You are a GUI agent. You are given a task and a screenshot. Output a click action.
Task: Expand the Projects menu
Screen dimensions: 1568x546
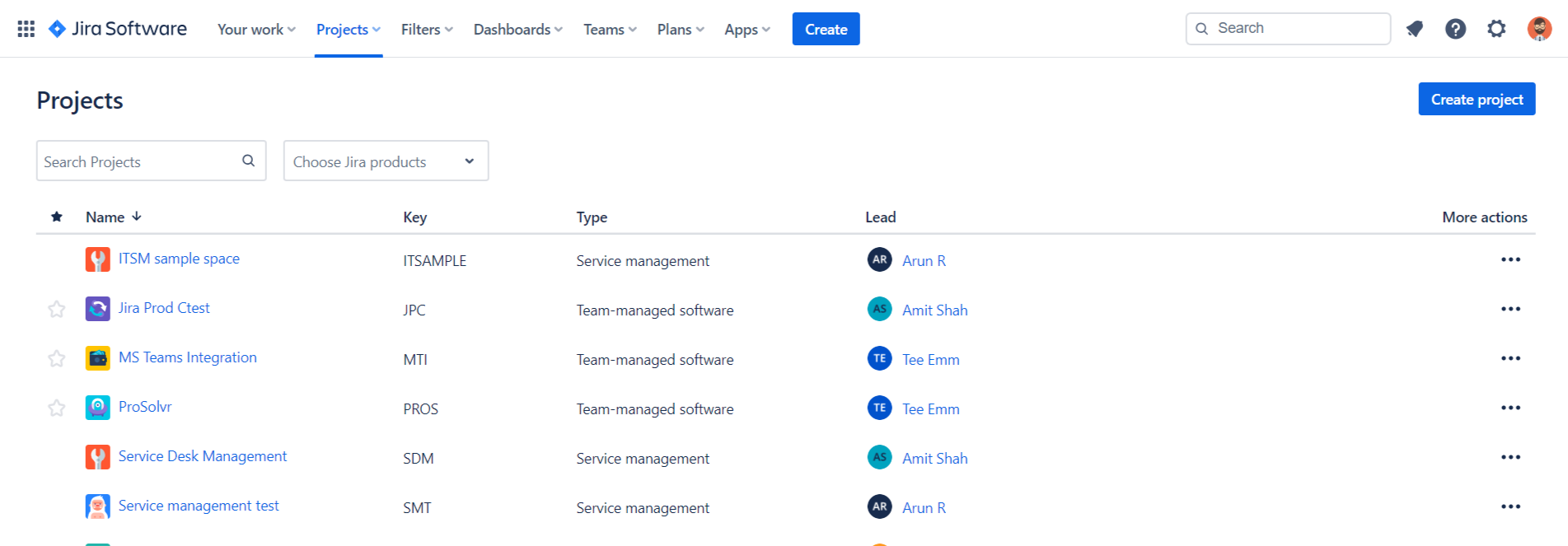pyautogui.click(x=349, y=30)
